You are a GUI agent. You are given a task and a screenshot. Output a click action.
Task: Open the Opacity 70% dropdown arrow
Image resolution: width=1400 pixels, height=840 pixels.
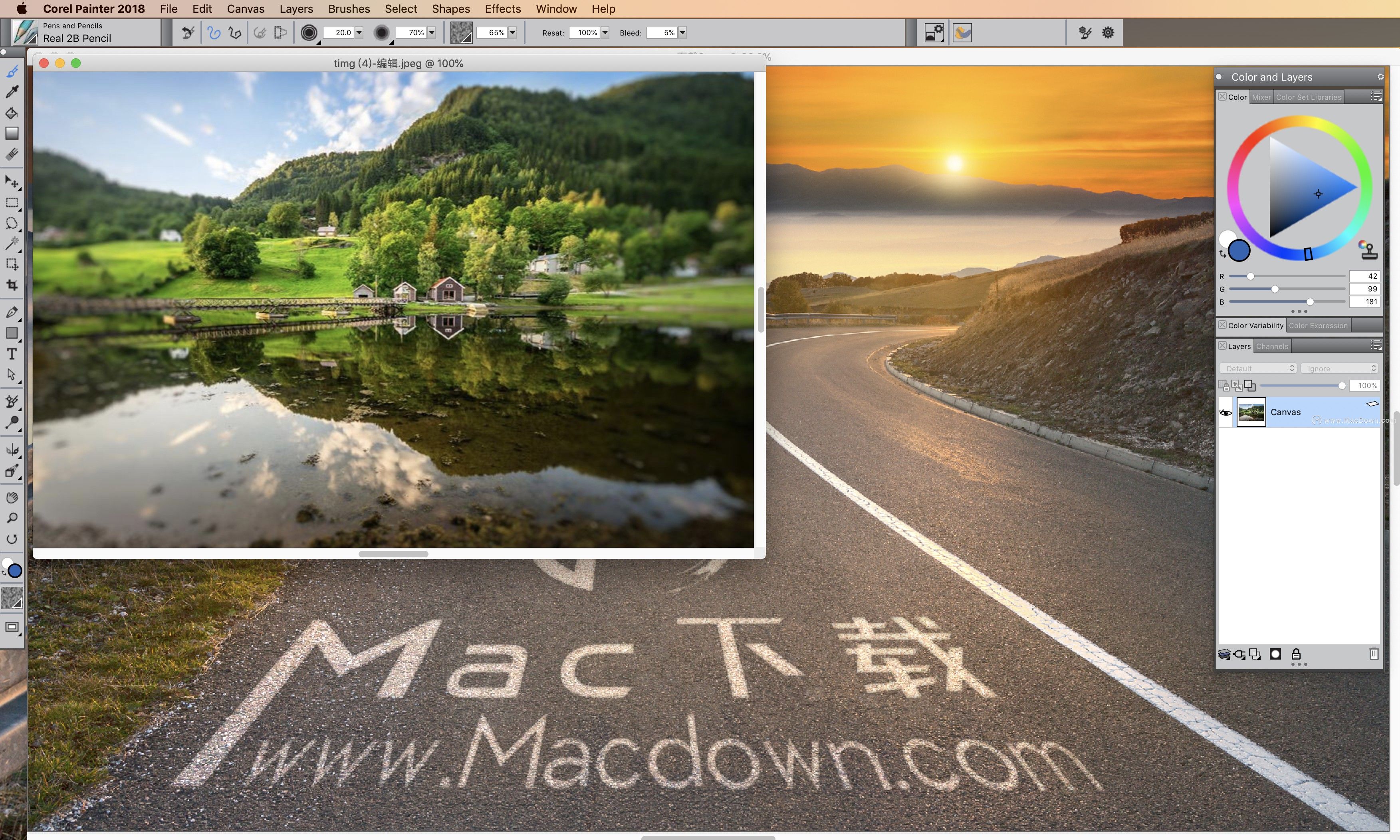[432, 33]
